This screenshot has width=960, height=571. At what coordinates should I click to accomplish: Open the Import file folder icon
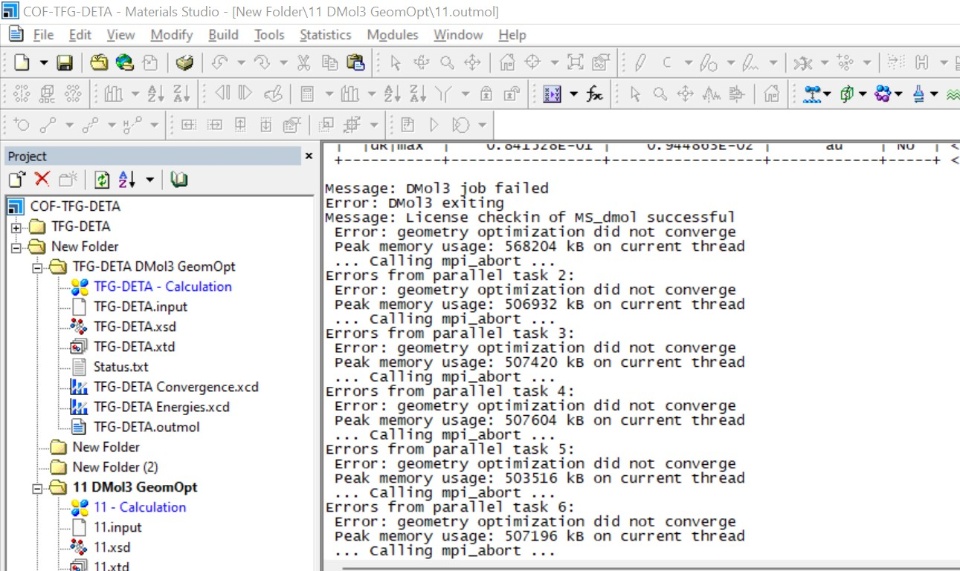click(x=99, y=62)
